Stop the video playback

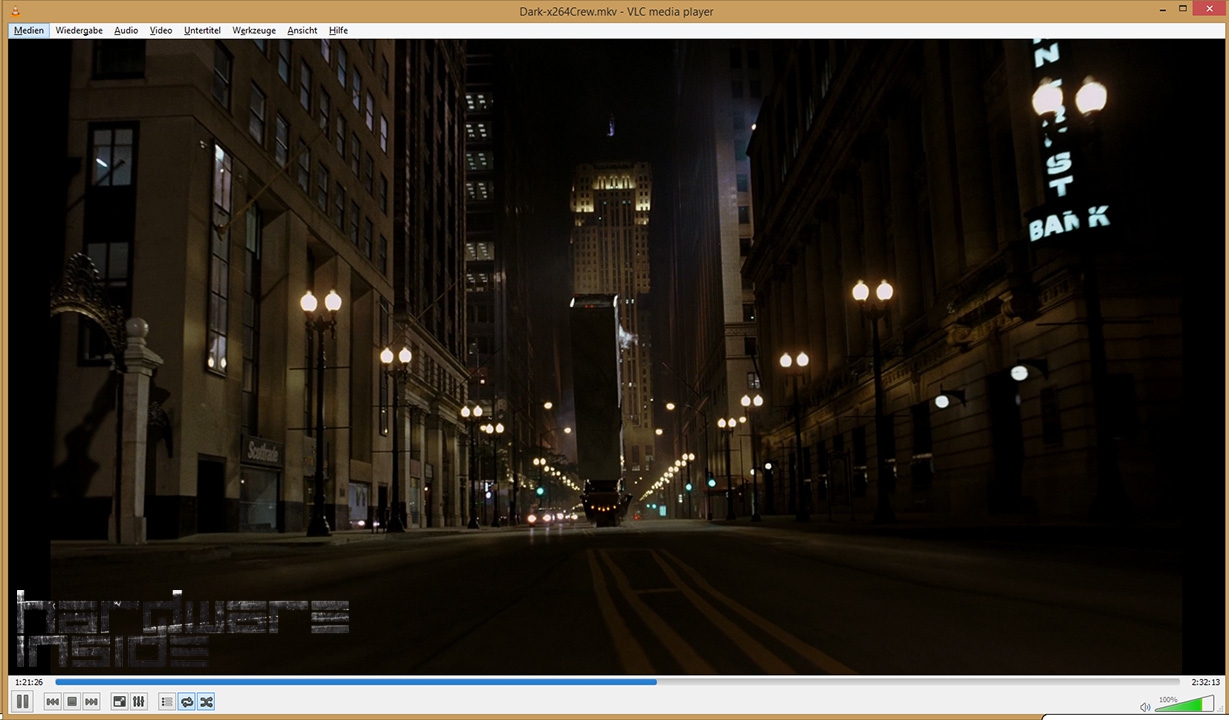coord(72,702)
